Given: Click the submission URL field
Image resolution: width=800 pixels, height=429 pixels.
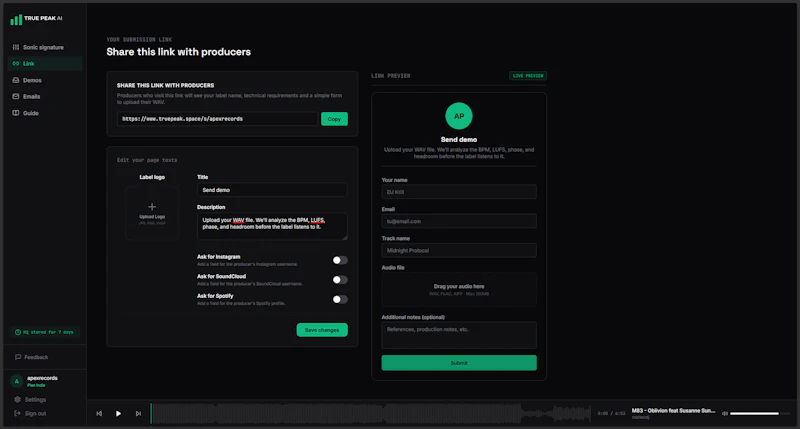Looking at the screenshot, I should pos(217,119).
